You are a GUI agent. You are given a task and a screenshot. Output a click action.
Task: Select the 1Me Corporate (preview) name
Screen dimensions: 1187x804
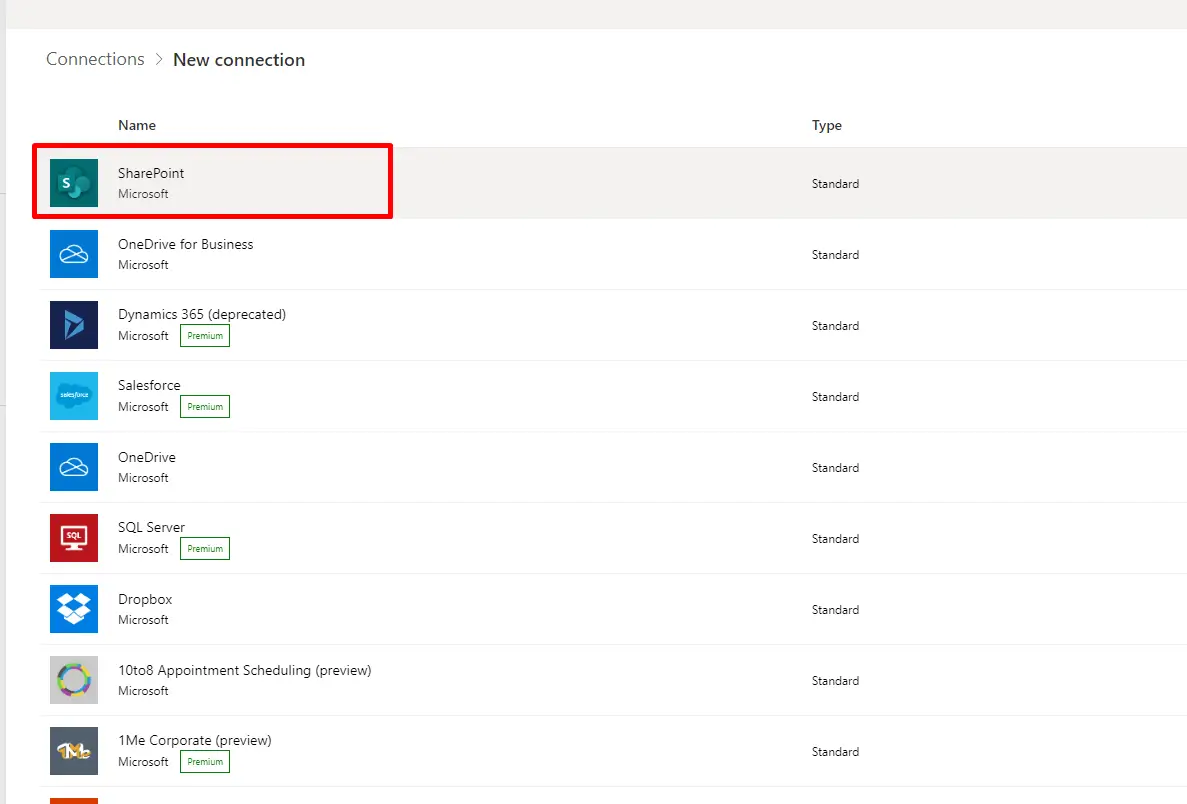click(x=195, y=740)
